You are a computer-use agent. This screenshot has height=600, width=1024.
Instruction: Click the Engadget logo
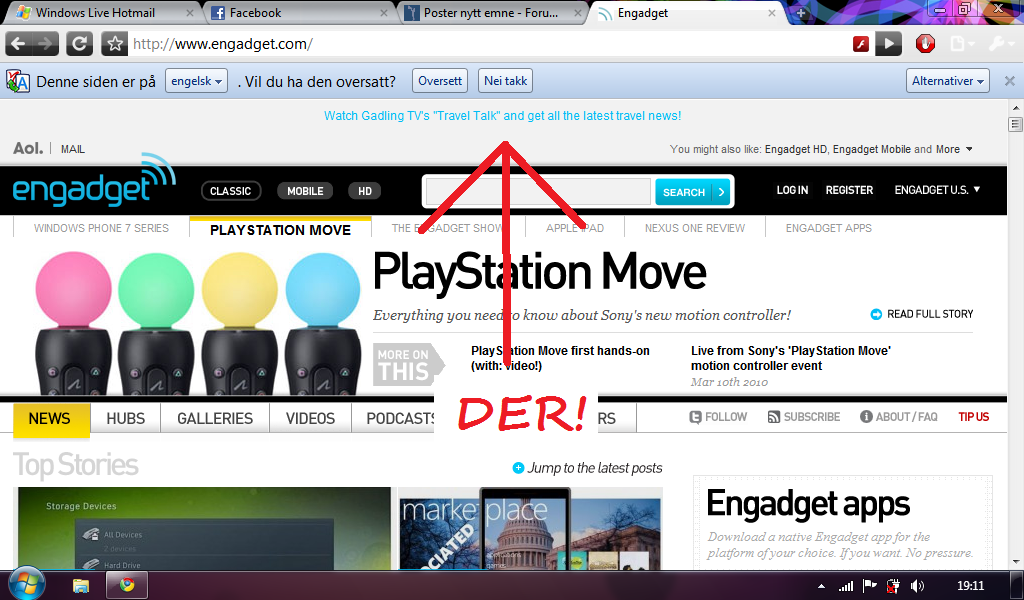pos(94,181)
